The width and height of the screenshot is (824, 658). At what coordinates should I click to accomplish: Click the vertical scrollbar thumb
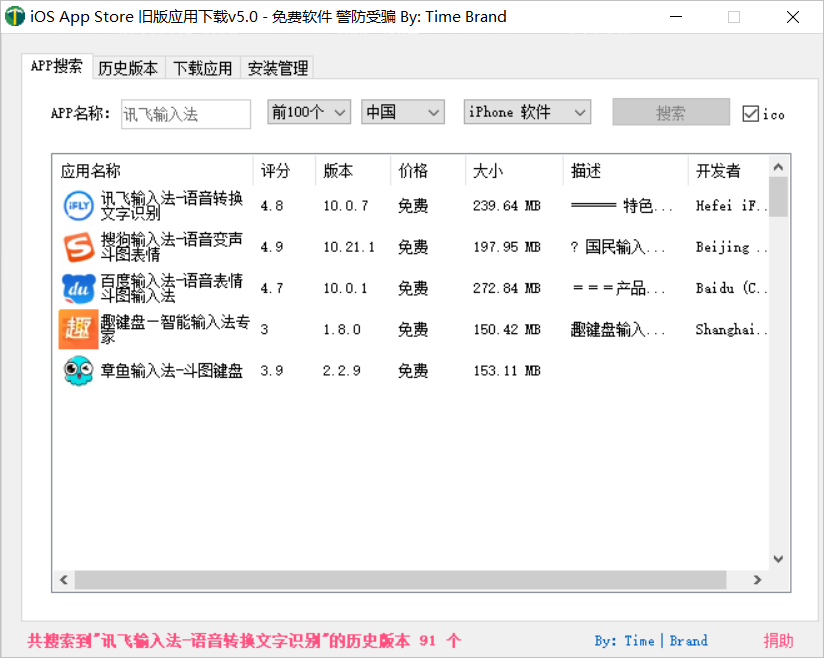(x=779, y=196)
